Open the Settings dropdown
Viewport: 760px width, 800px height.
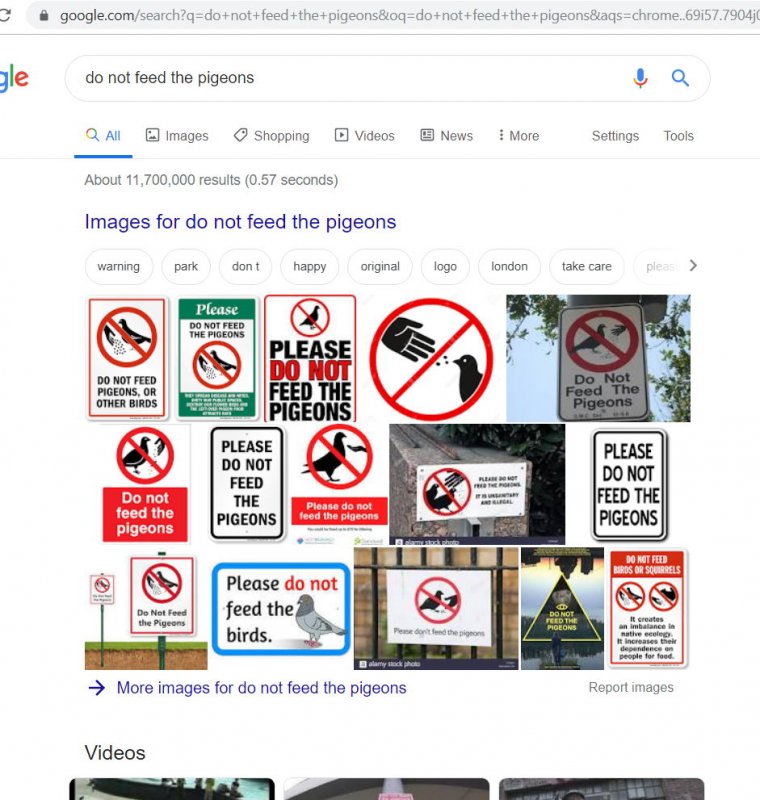coord(615,136)
